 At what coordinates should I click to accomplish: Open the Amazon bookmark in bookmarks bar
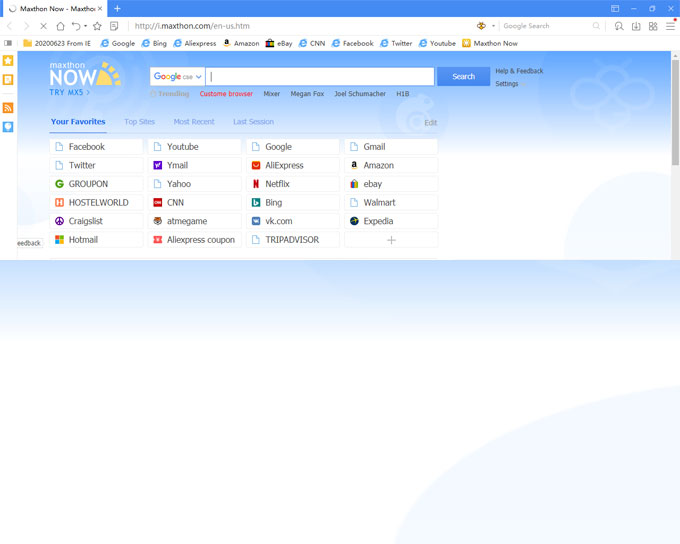pyautogui.click(x=241, y=43)
